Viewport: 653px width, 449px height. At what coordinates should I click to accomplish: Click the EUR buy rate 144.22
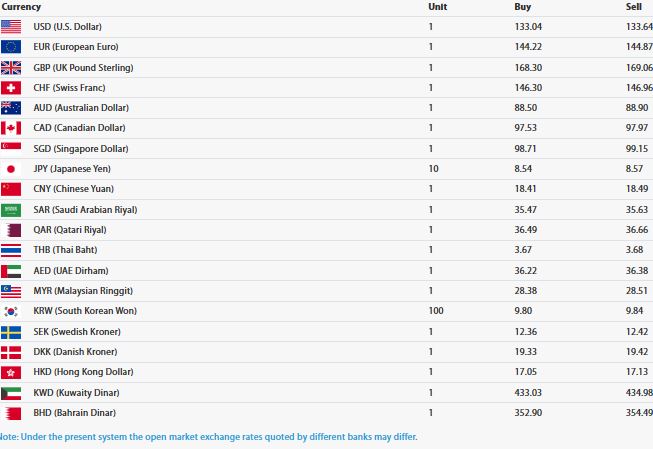[528, 47]
